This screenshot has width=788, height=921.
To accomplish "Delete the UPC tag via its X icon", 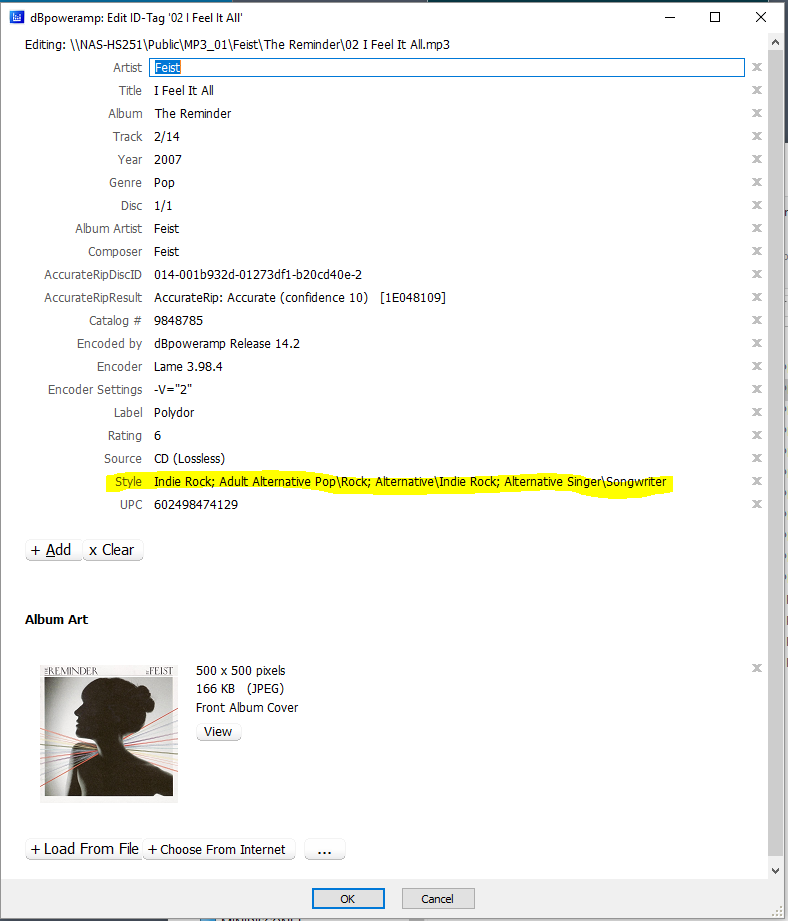I will pos(757,504).
